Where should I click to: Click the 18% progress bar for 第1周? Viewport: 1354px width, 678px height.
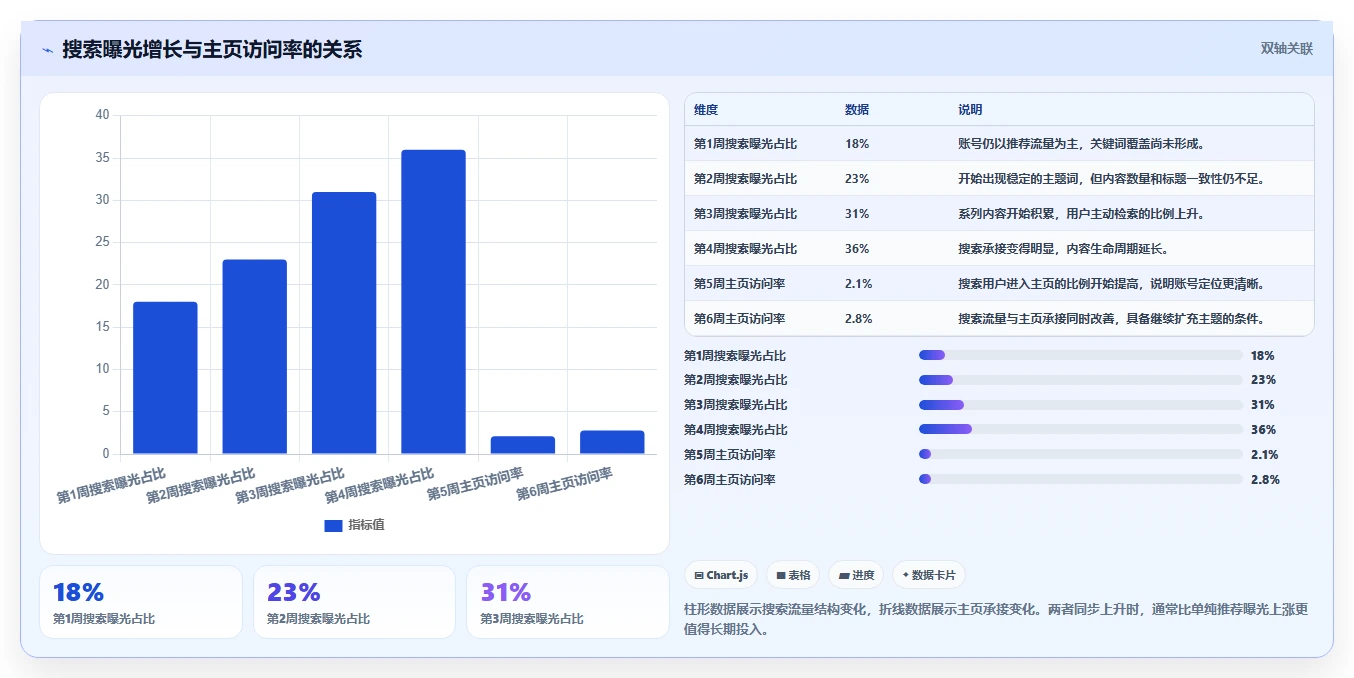(x=1080, y=355)
